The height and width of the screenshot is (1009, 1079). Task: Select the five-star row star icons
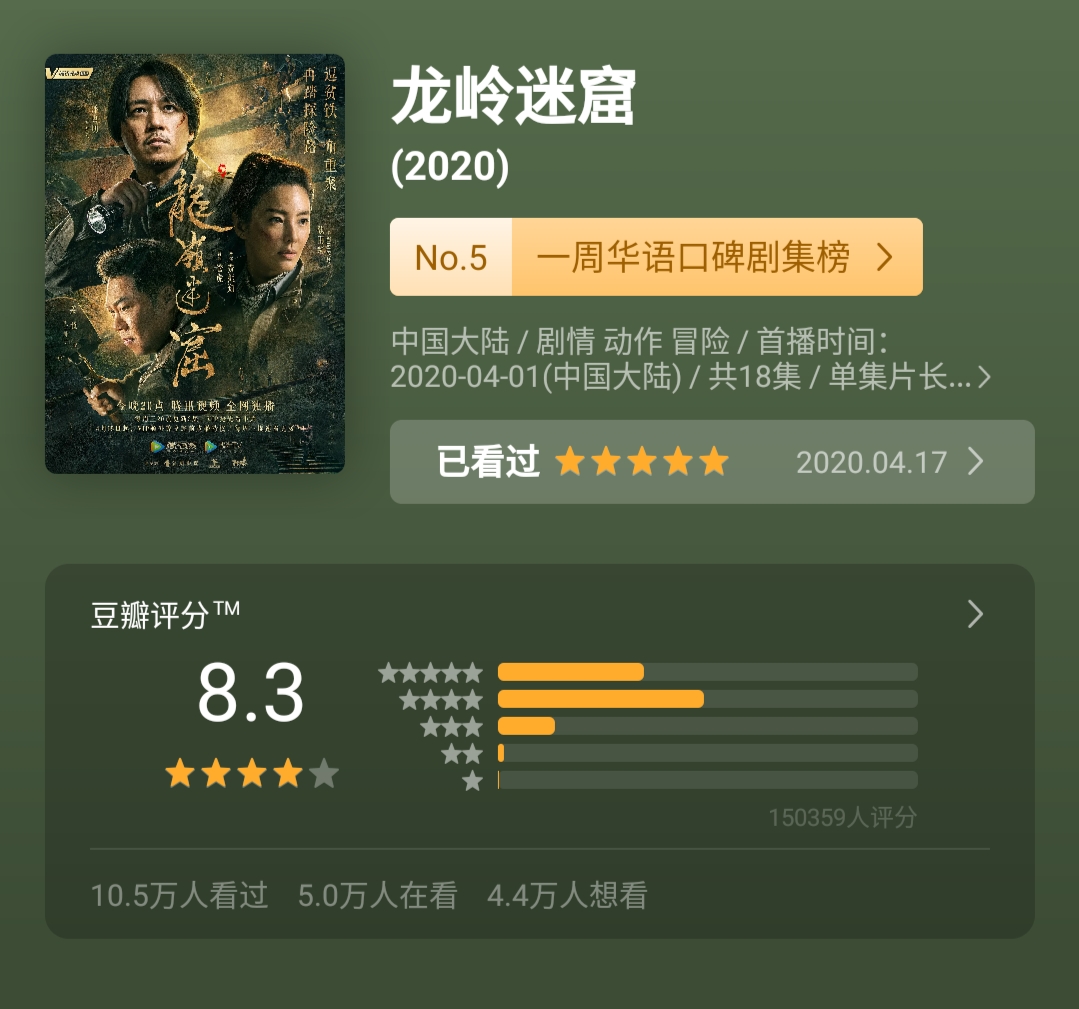point(430,672)
